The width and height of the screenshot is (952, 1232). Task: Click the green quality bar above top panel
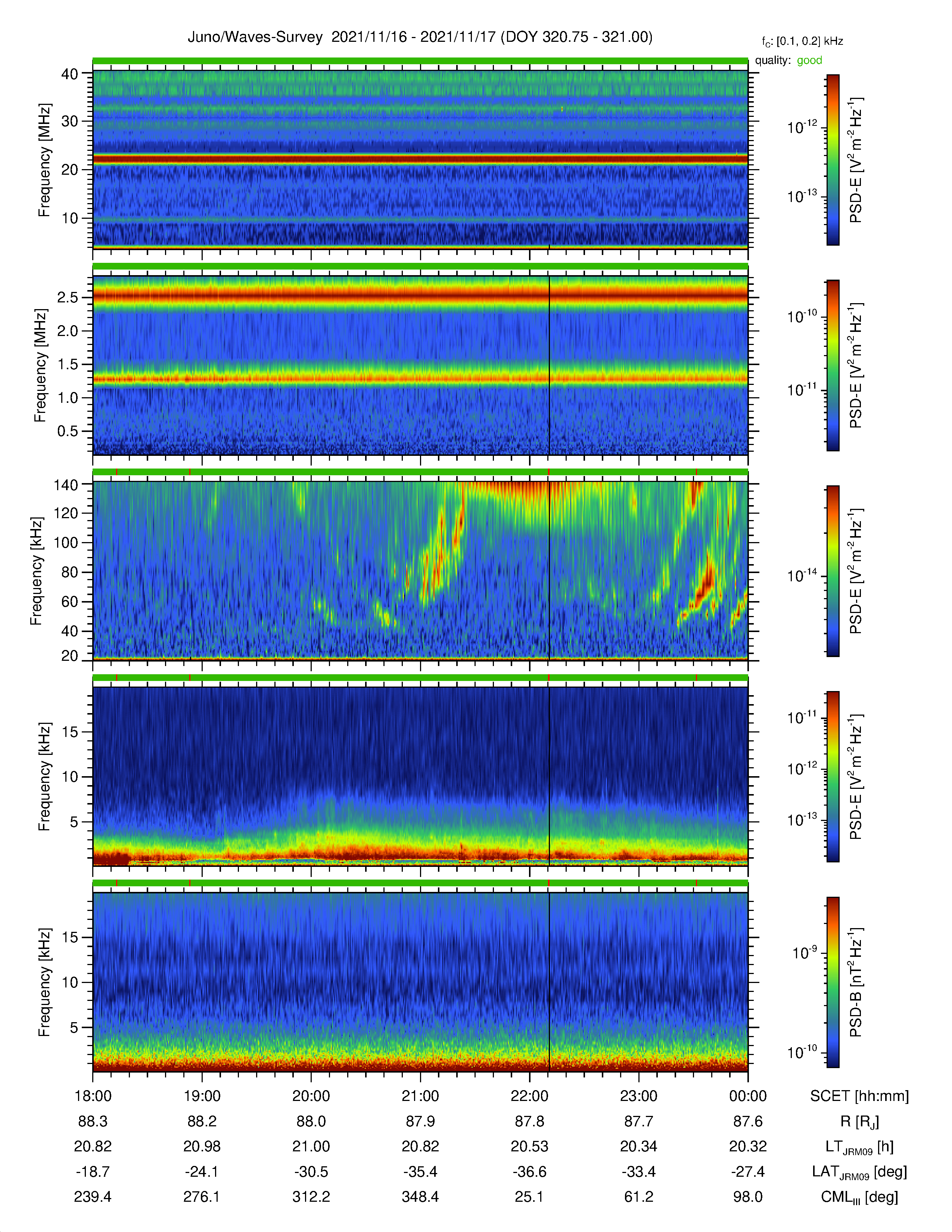[x=420, y=61]
